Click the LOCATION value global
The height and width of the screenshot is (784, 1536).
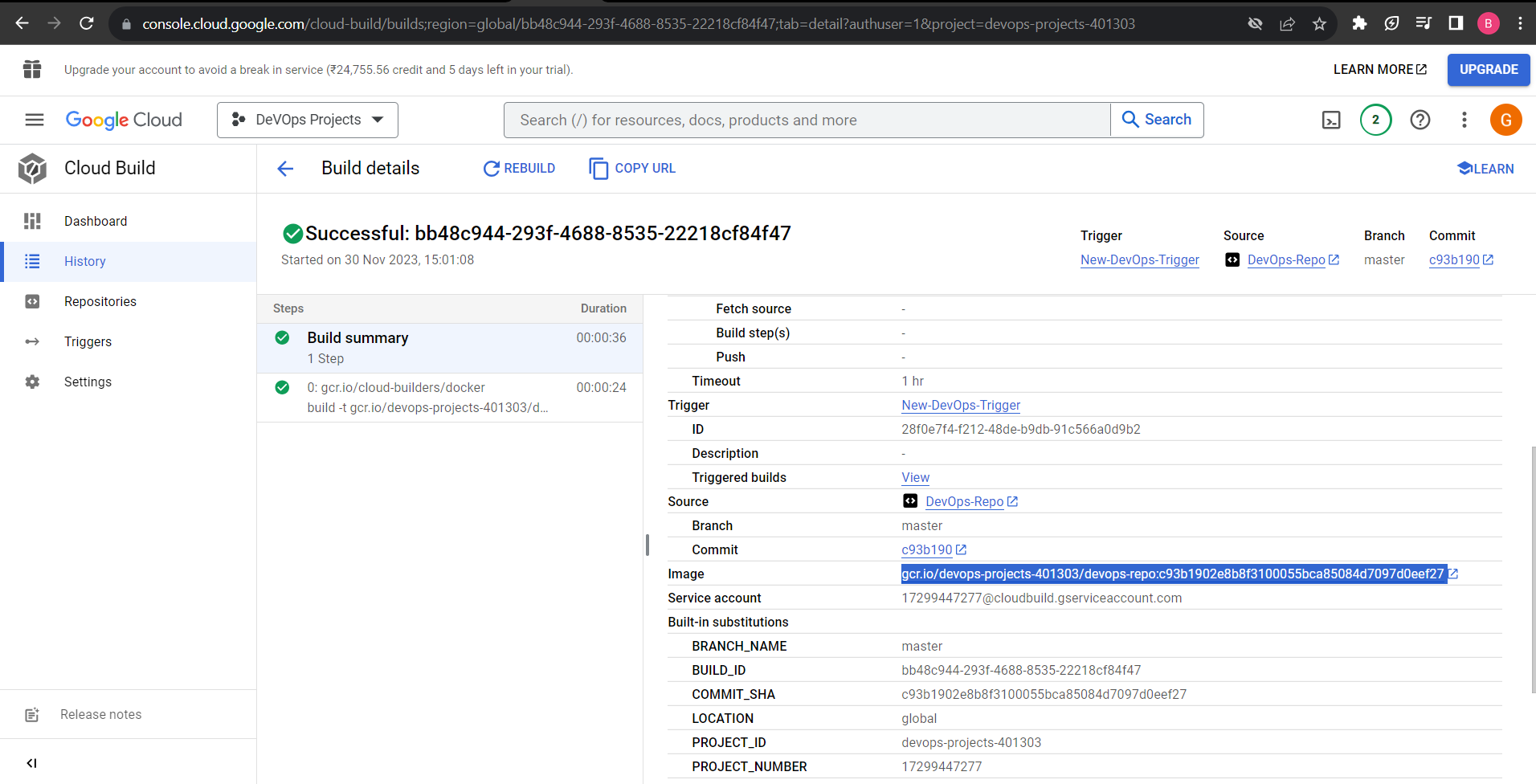919,719
